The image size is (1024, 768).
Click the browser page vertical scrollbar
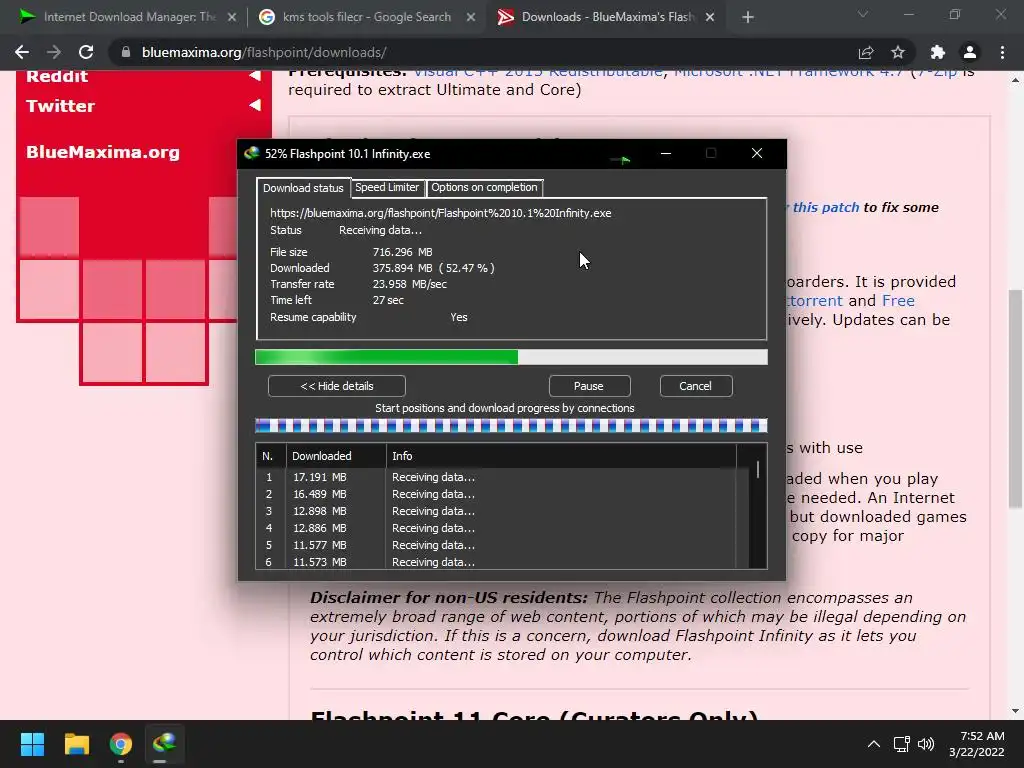(1015, 397)
